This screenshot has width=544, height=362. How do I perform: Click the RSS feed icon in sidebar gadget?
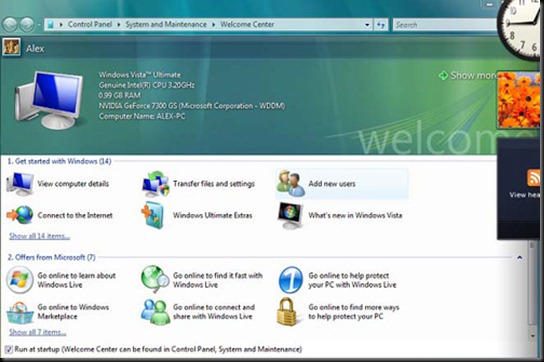534,177
